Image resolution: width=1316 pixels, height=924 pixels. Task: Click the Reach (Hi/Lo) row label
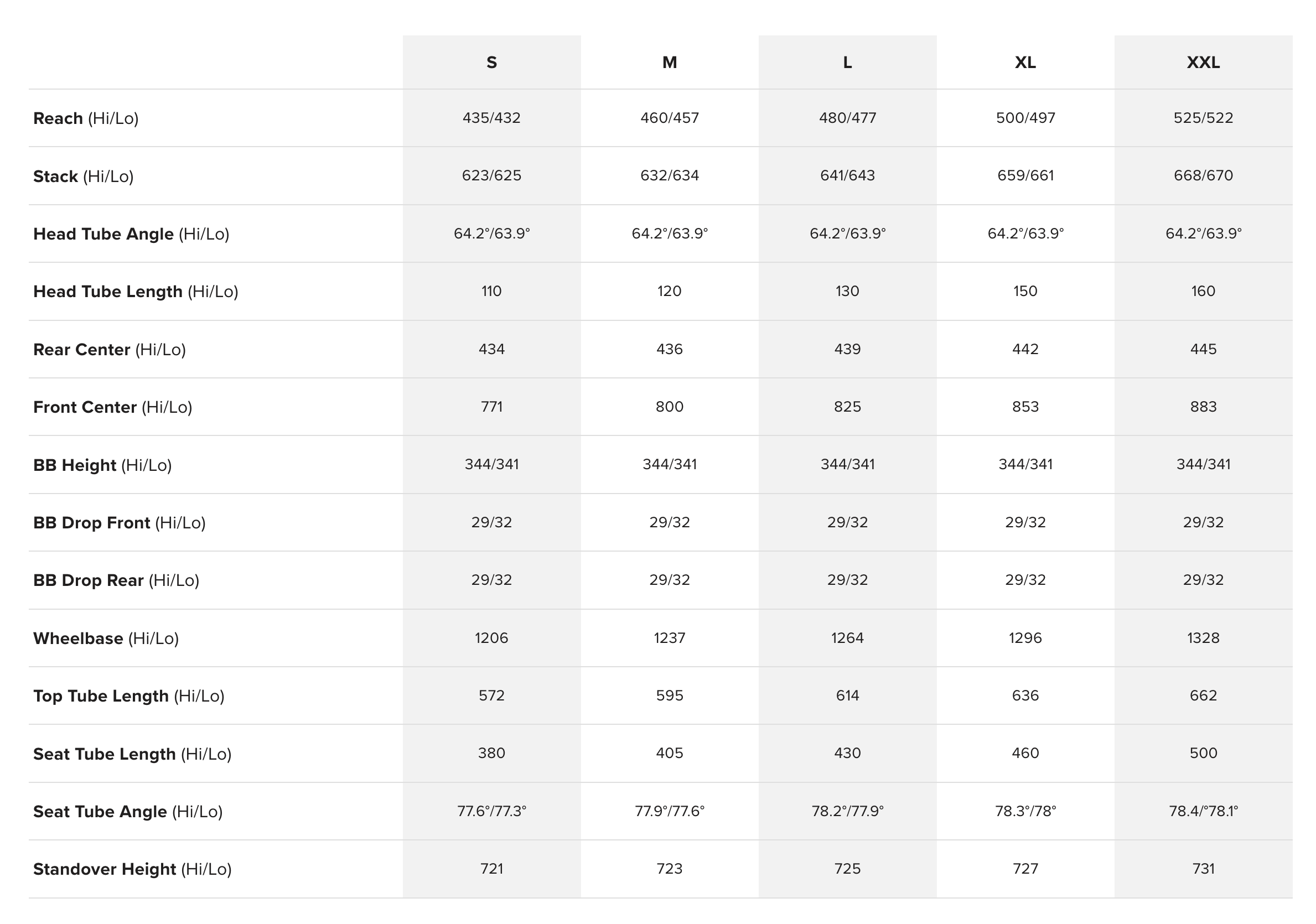86,118
